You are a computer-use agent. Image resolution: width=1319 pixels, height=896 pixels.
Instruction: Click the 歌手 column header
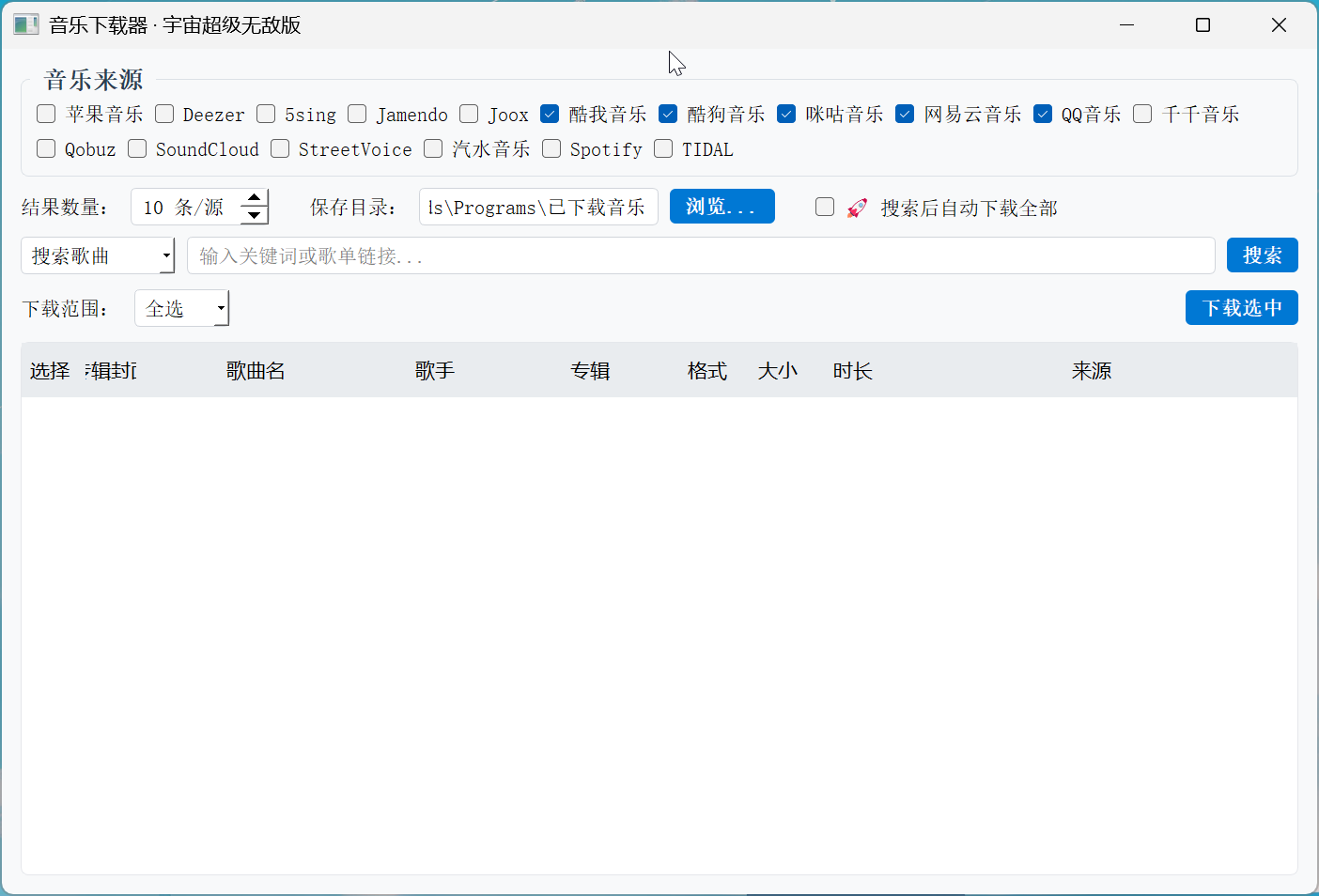pyautogui.click(x=435, y=371)
